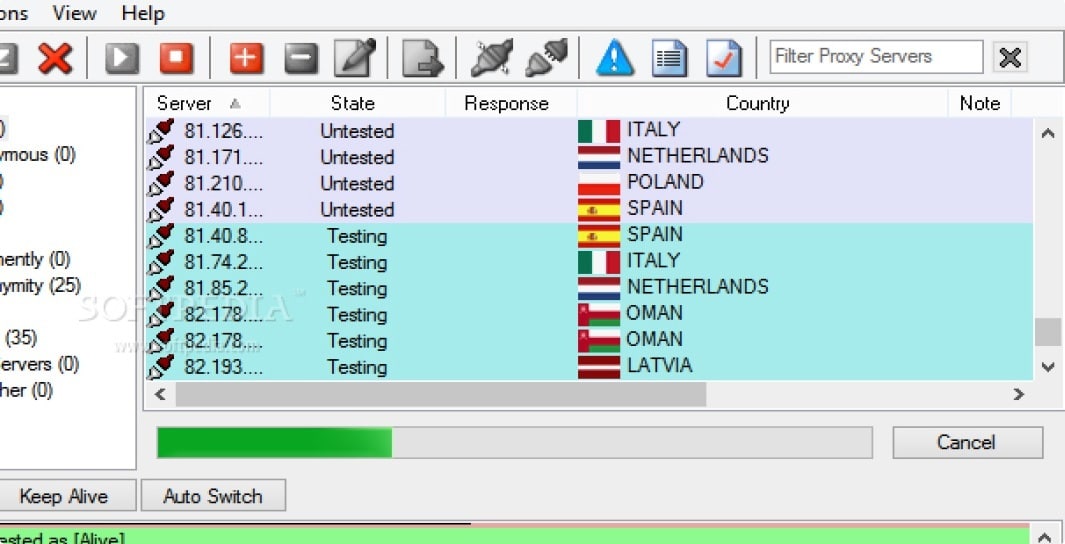Open the checkmark document icon

coord(724,58)
